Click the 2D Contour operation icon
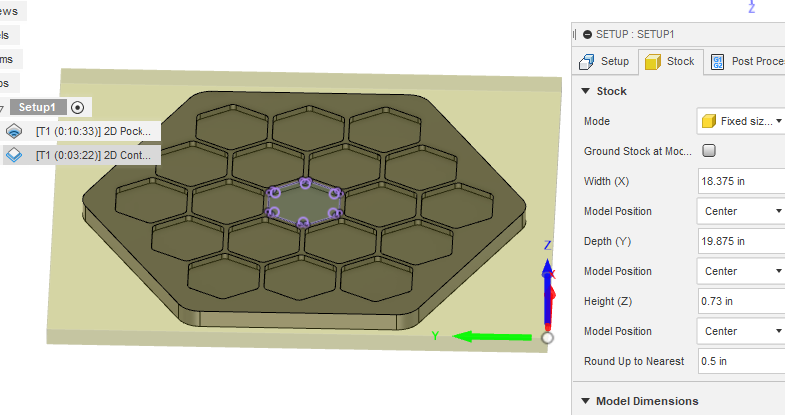This screenshot has height=415, width=785. click(x=14, y=155)
